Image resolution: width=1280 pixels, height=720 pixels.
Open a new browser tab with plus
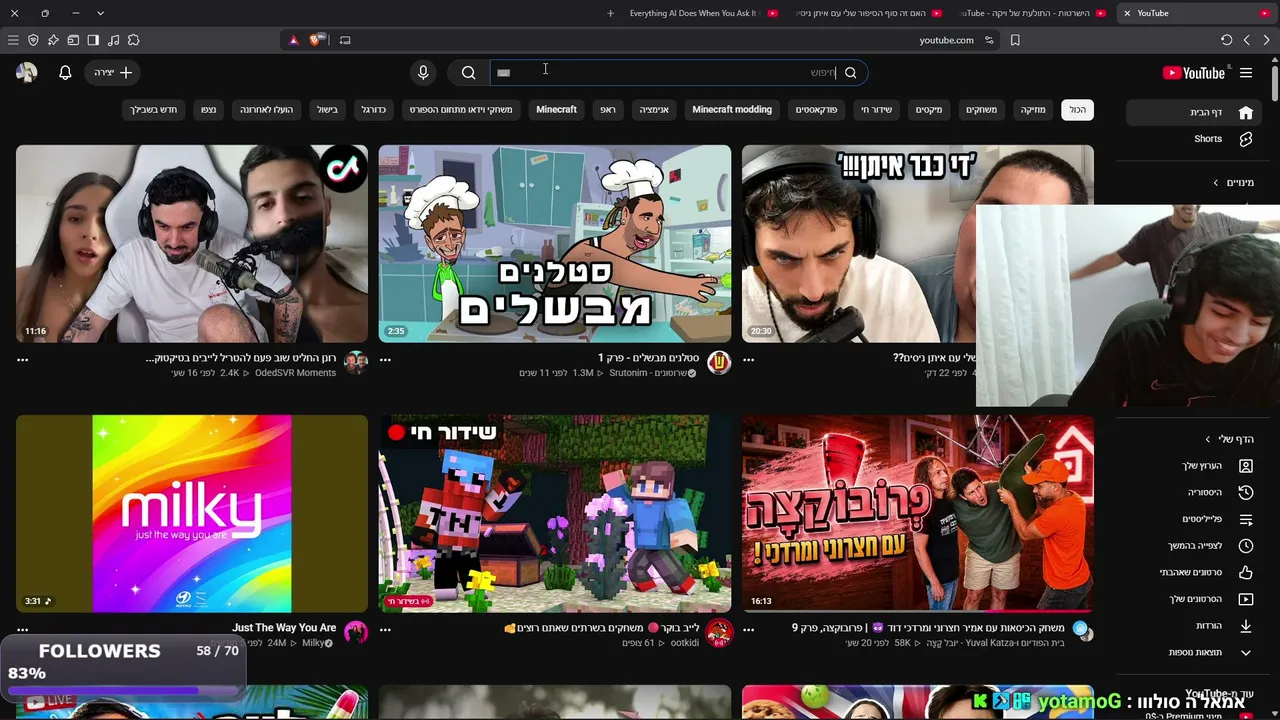click(611, 13)
